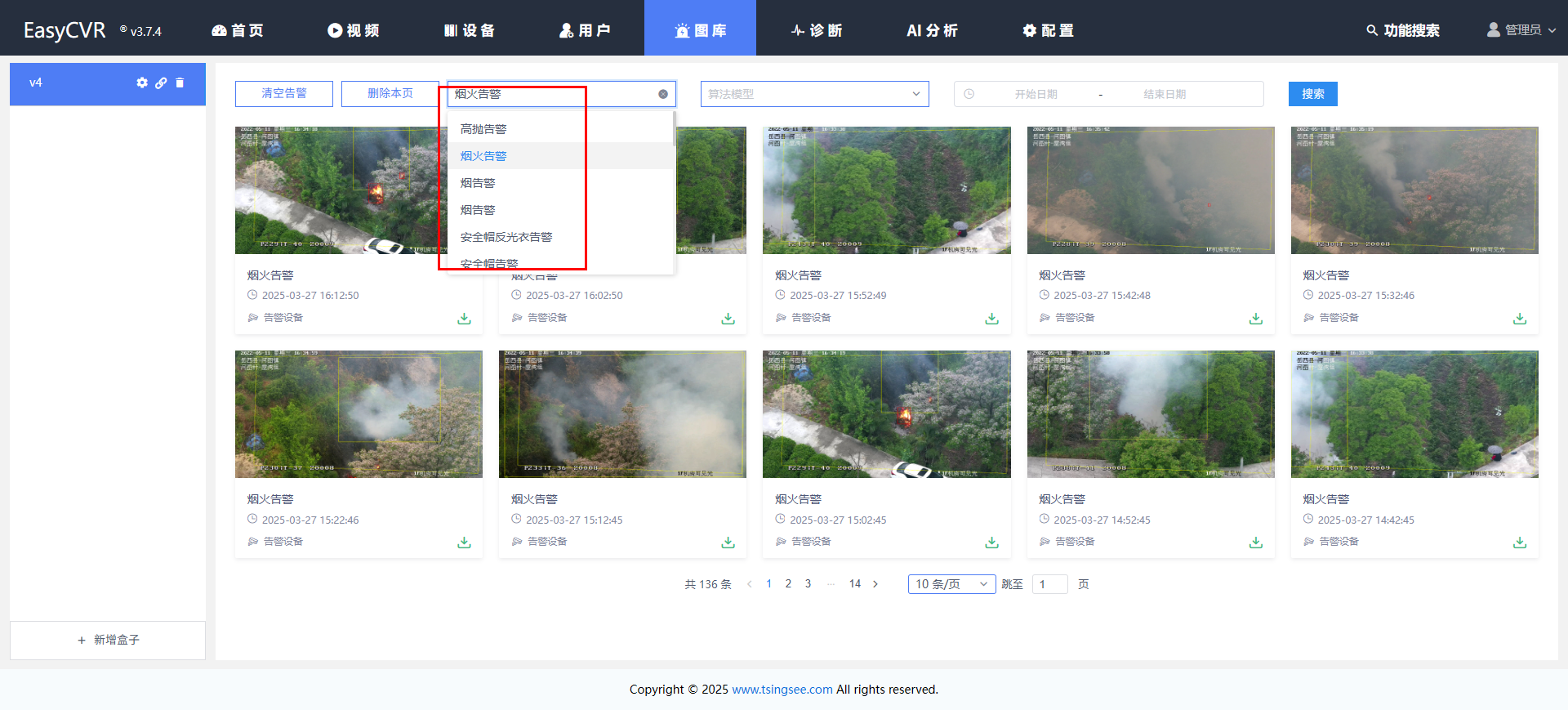This screenshot has width=1568, height=710.
Task: Expand the 10 条/页 page size selector
Action: pos(951,584)
